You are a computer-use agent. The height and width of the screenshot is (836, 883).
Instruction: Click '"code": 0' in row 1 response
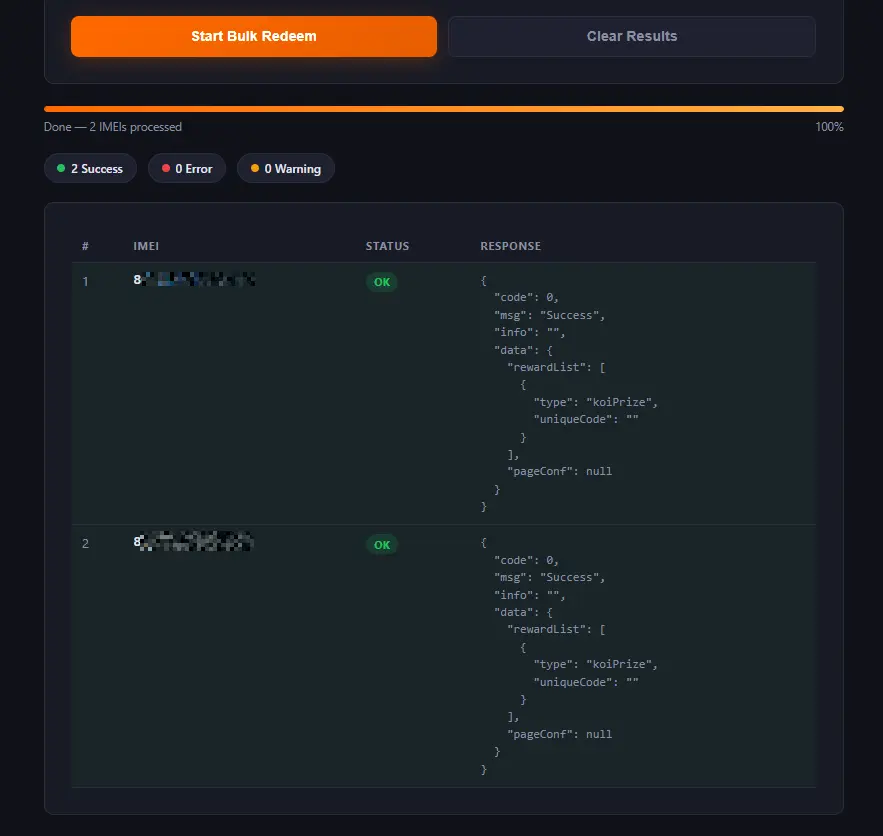526,297
